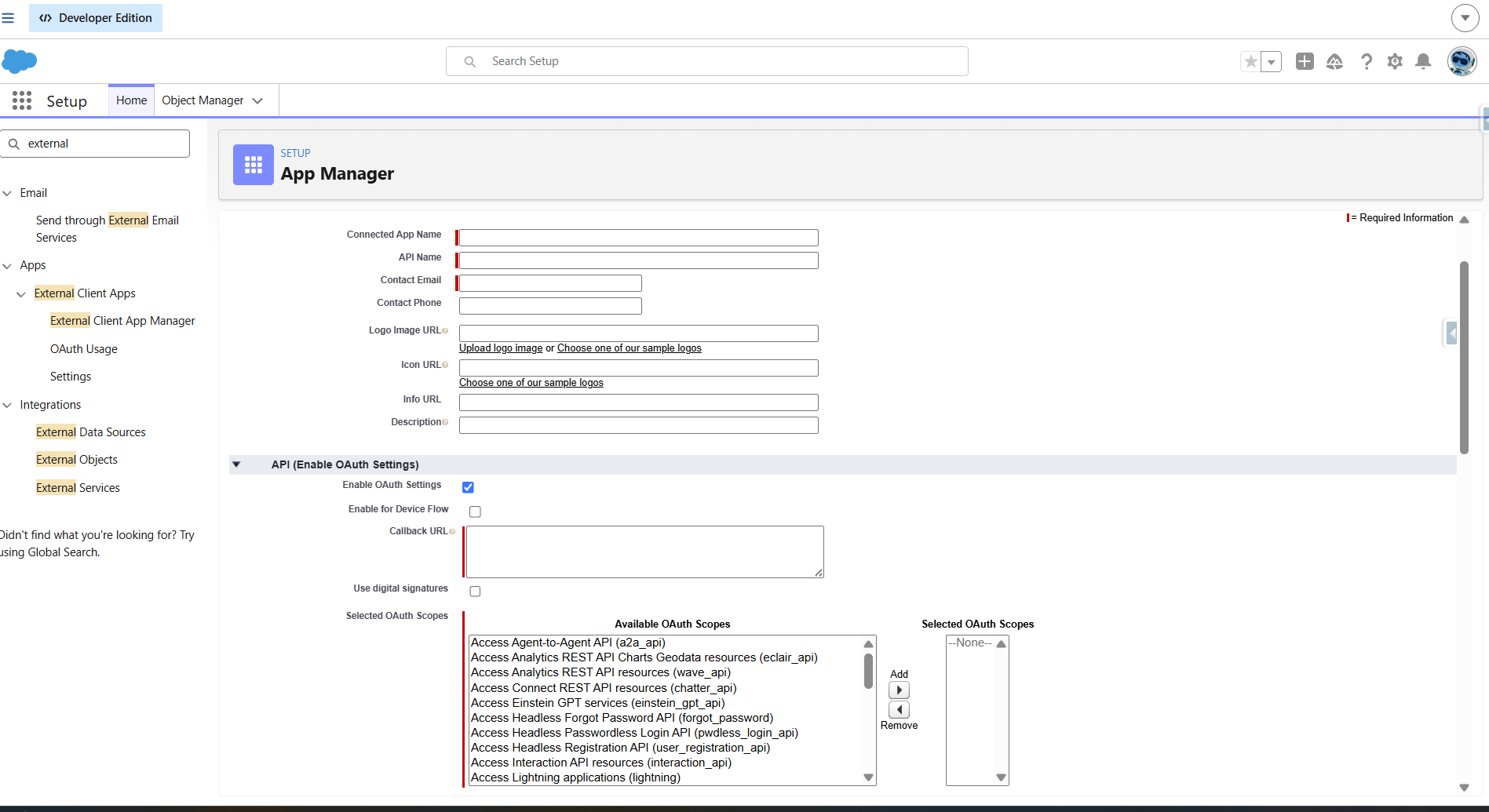Click the Upload logo image link

[x=501, y=348]
